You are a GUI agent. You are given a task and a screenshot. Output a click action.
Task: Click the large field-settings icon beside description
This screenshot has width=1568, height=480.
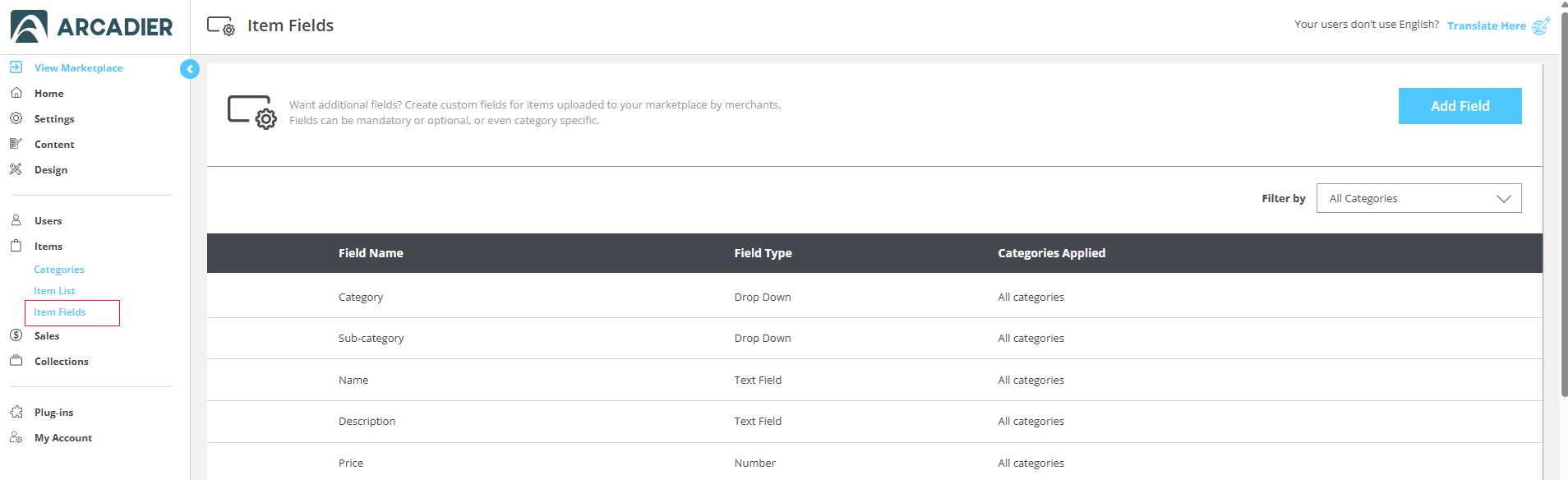coord(252,113)
